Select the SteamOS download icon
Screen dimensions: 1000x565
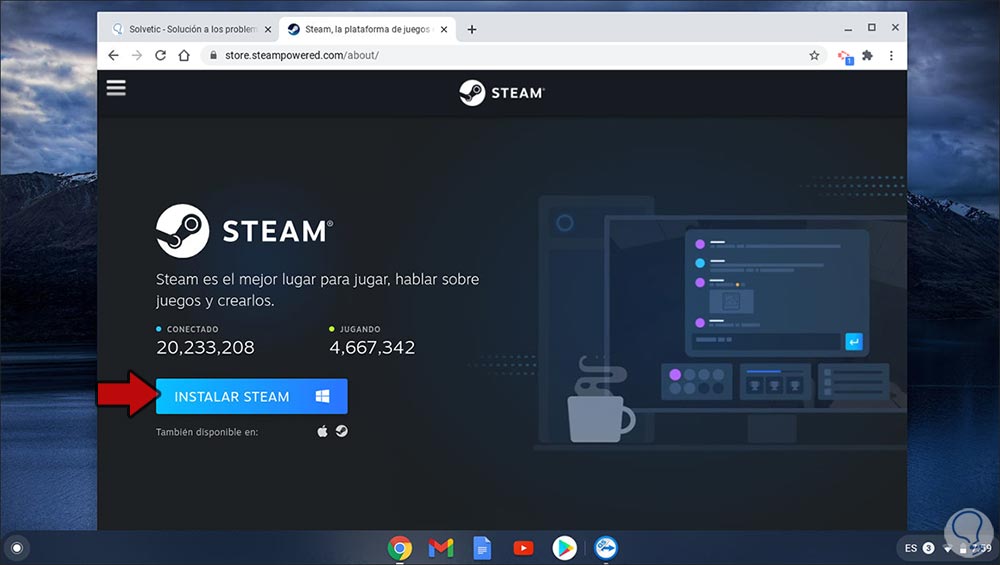pyautogui.click(x=342, y=432)
